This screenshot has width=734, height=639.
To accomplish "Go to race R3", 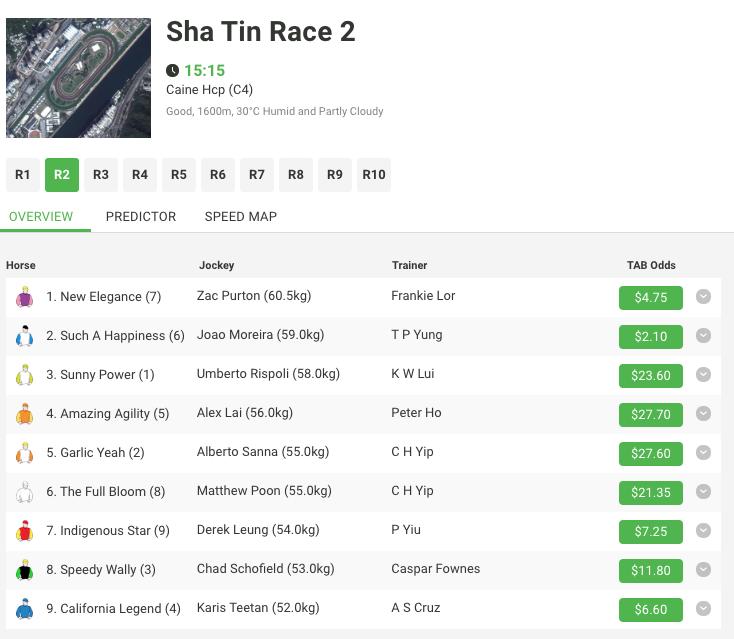I will click(101, 175).
